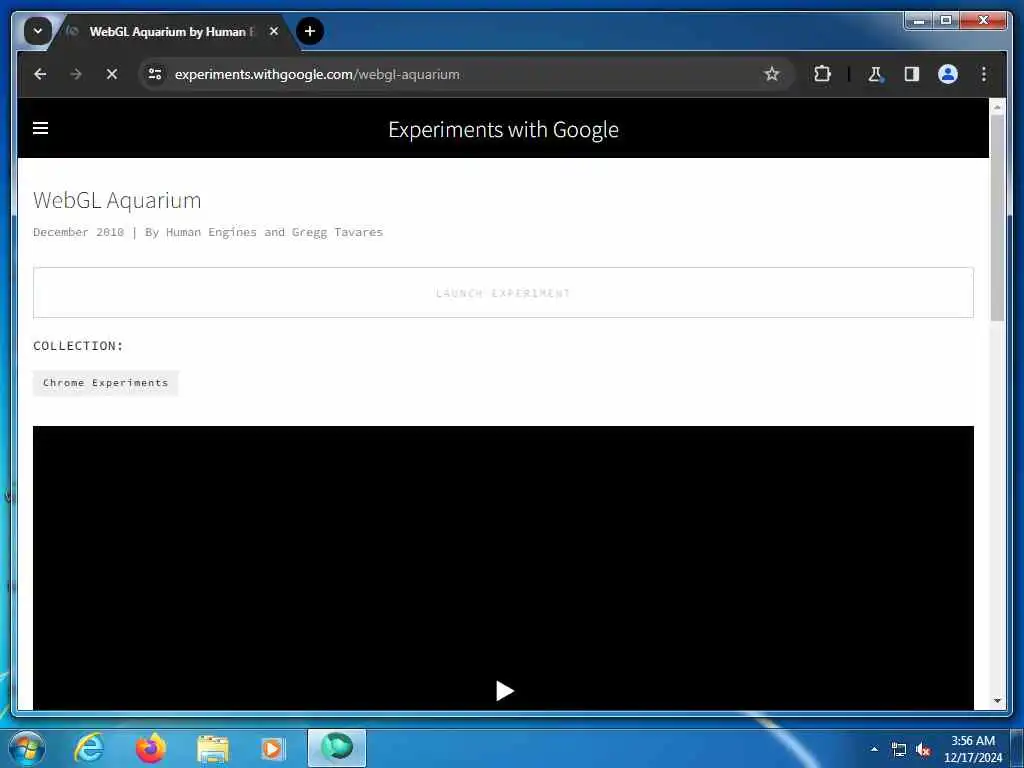Image resolution: width=1024 pixels, height=768 pixels.
Task: Show hidden system tray icons
Action: (874, 749)
